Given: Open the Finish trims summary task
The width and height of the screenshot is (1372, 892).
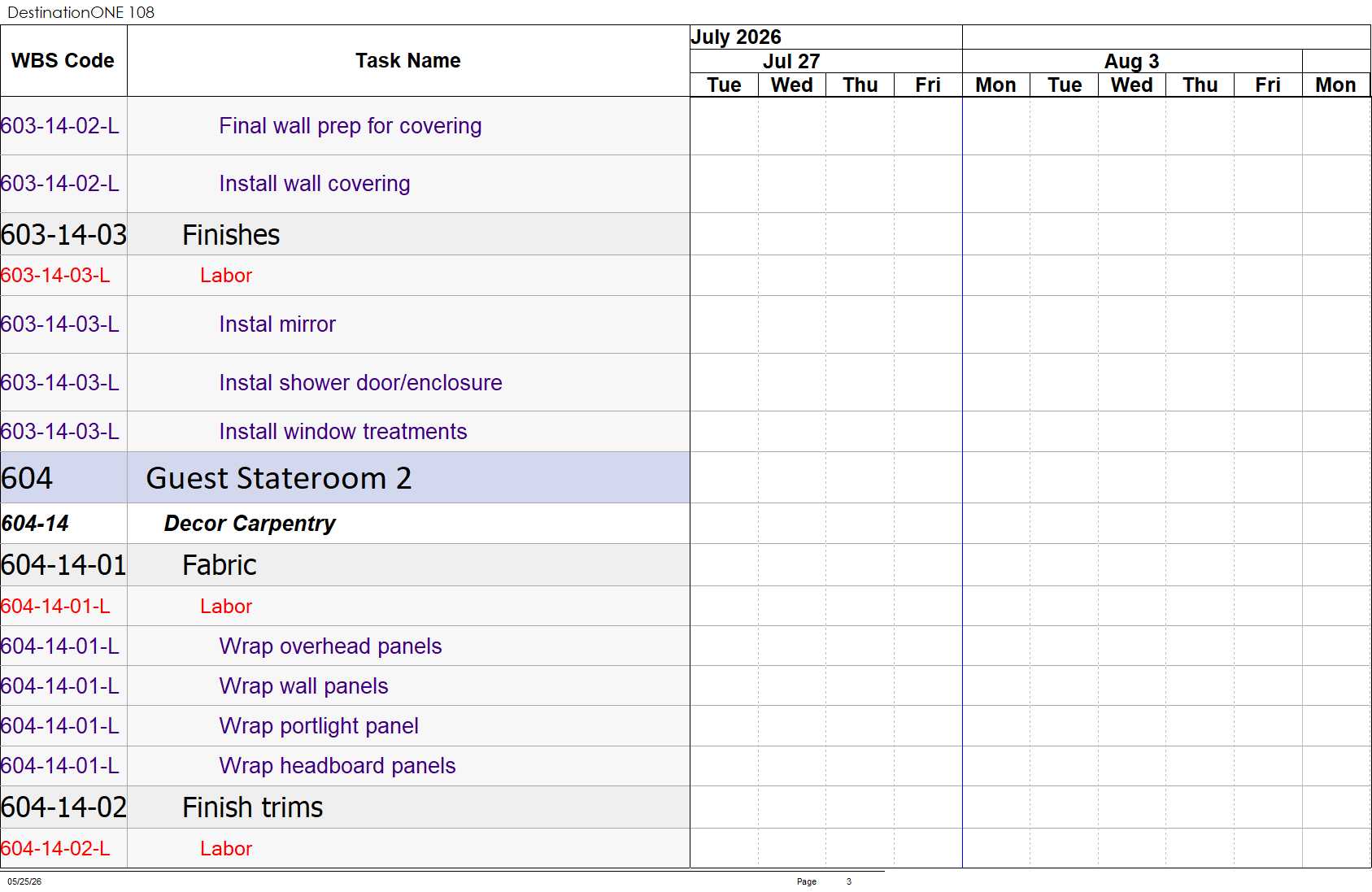Looking at the screenshot, I should (253, 807).
